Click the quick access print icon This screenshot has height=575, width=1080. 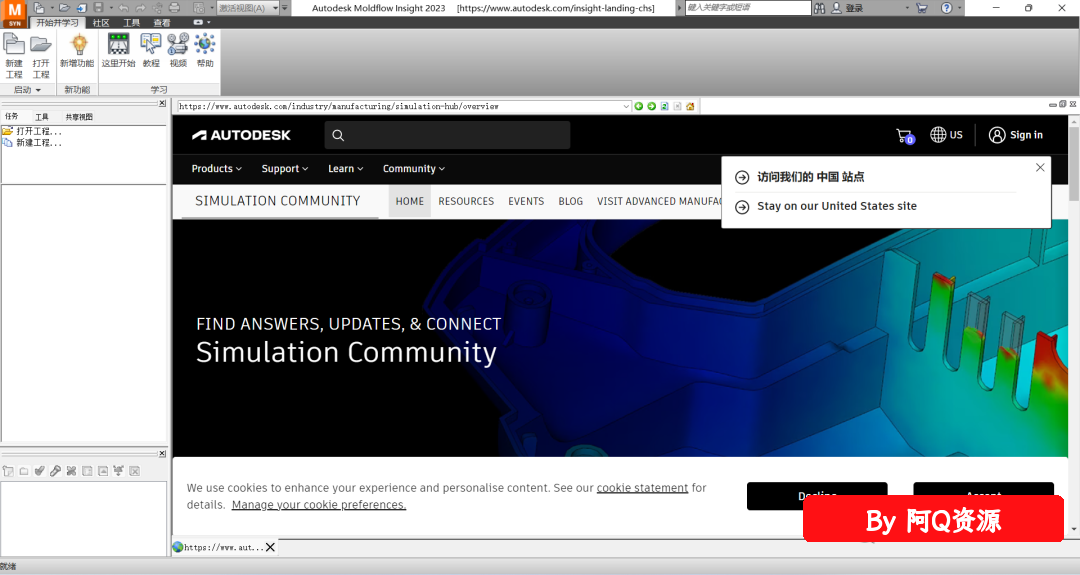click(x=174, y=8)
